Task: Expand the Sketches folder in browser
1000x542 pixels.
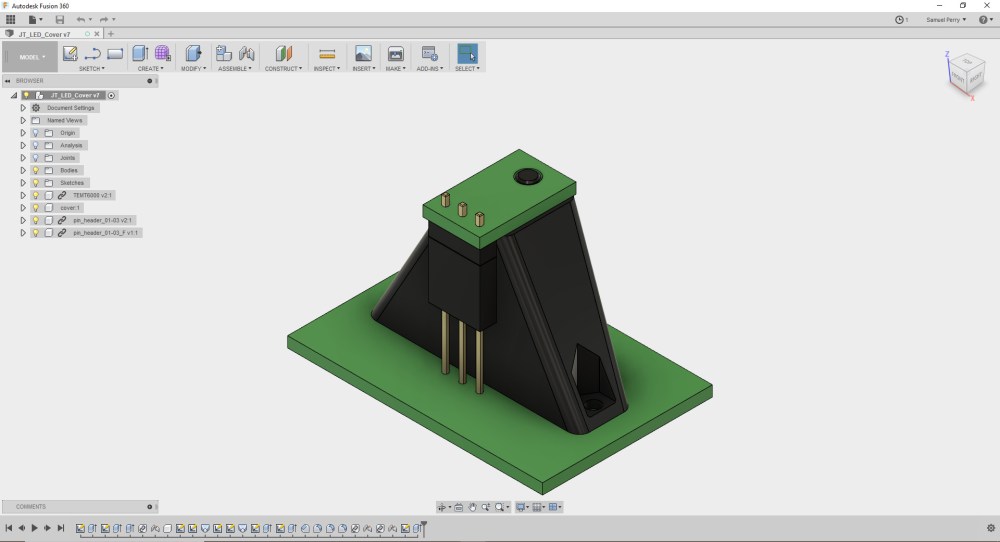Action: 23,183
